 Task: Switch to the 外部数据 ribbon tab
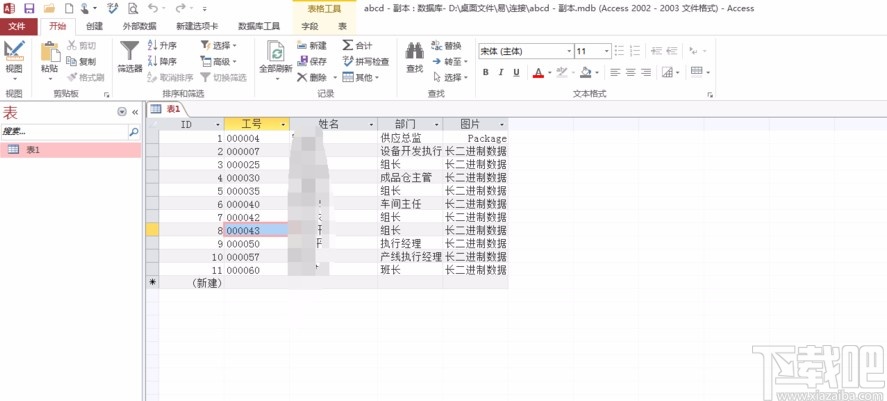click(140, 26)
